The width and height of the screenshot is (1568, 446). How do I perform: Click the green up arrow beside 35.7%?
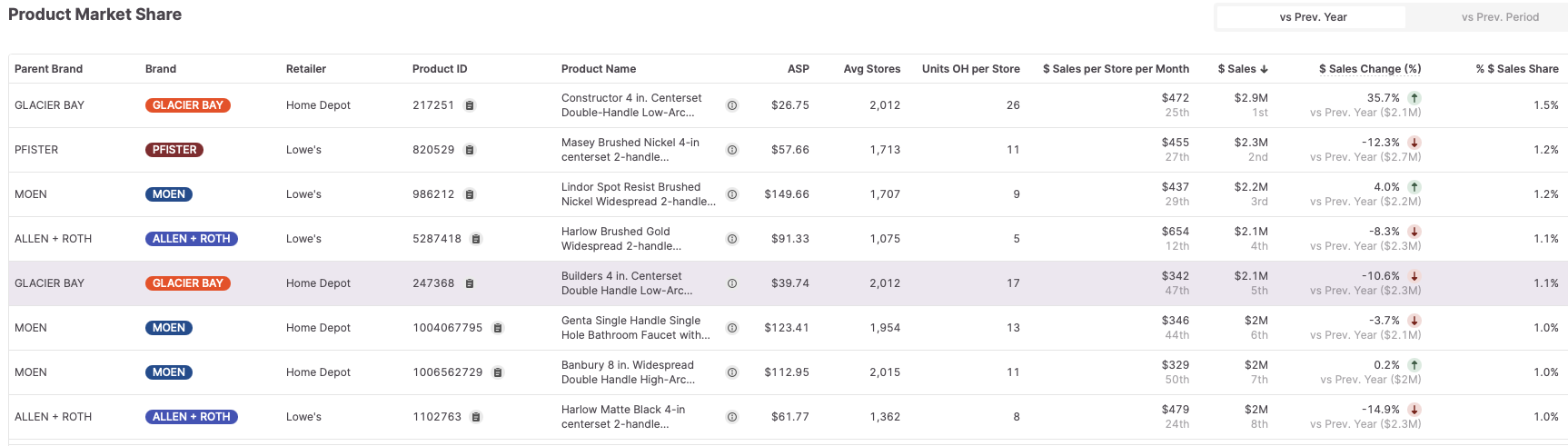click(x=1414, y=98)
